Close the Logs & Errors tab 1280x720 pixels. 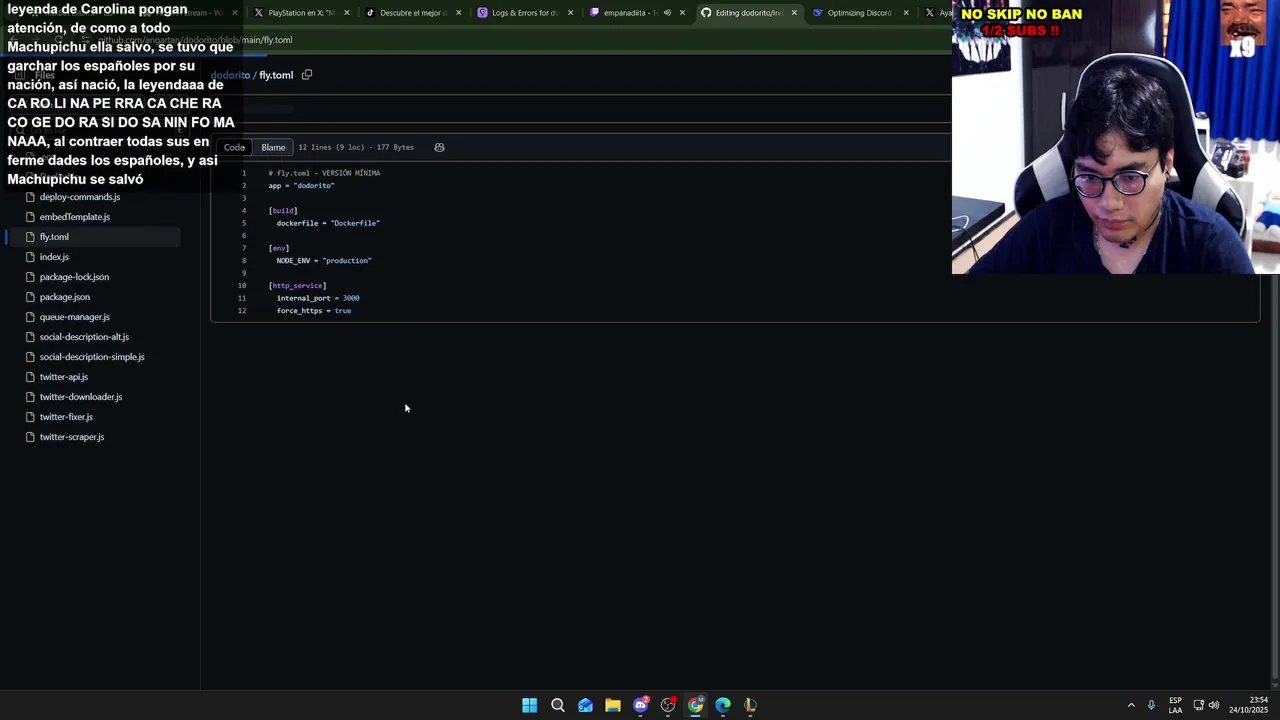(570, 13)
